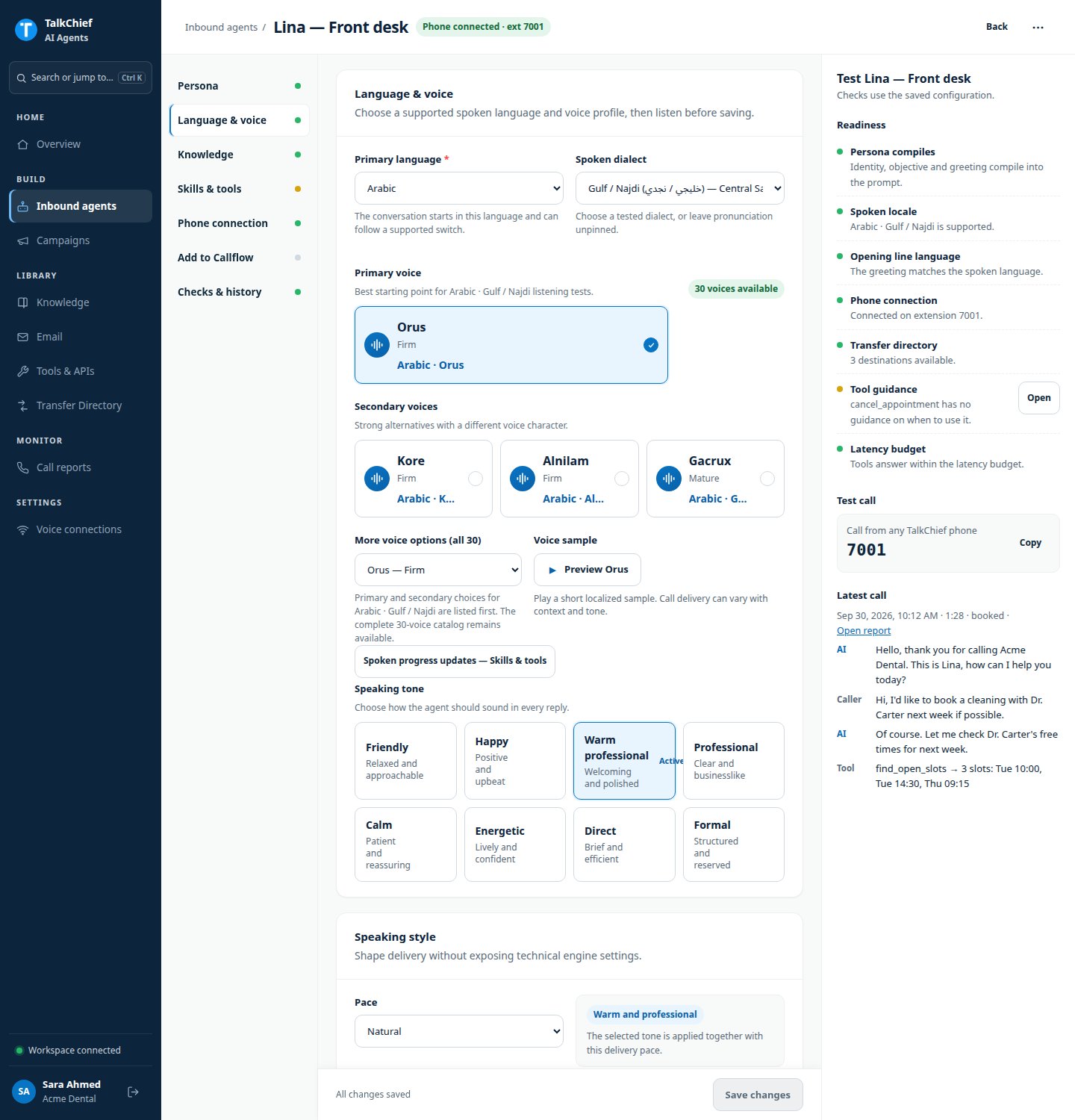Select the Gacrux secondary voice radio
Screen dimensions: 1075x1120
click(767, 479)
